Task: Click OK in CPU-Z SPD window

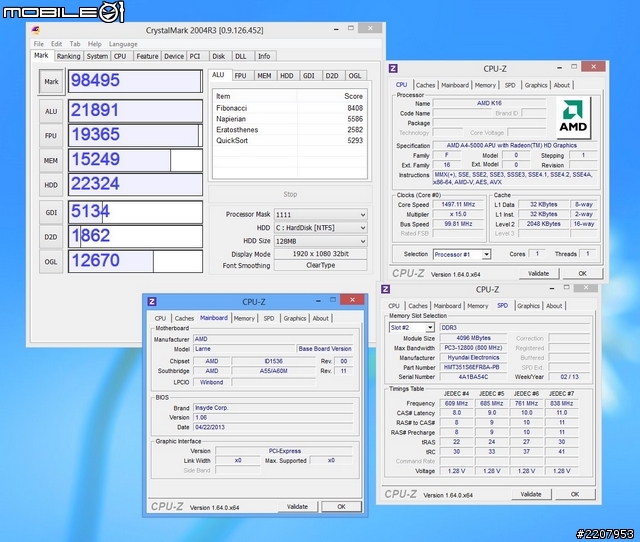Action: [575, 494]
